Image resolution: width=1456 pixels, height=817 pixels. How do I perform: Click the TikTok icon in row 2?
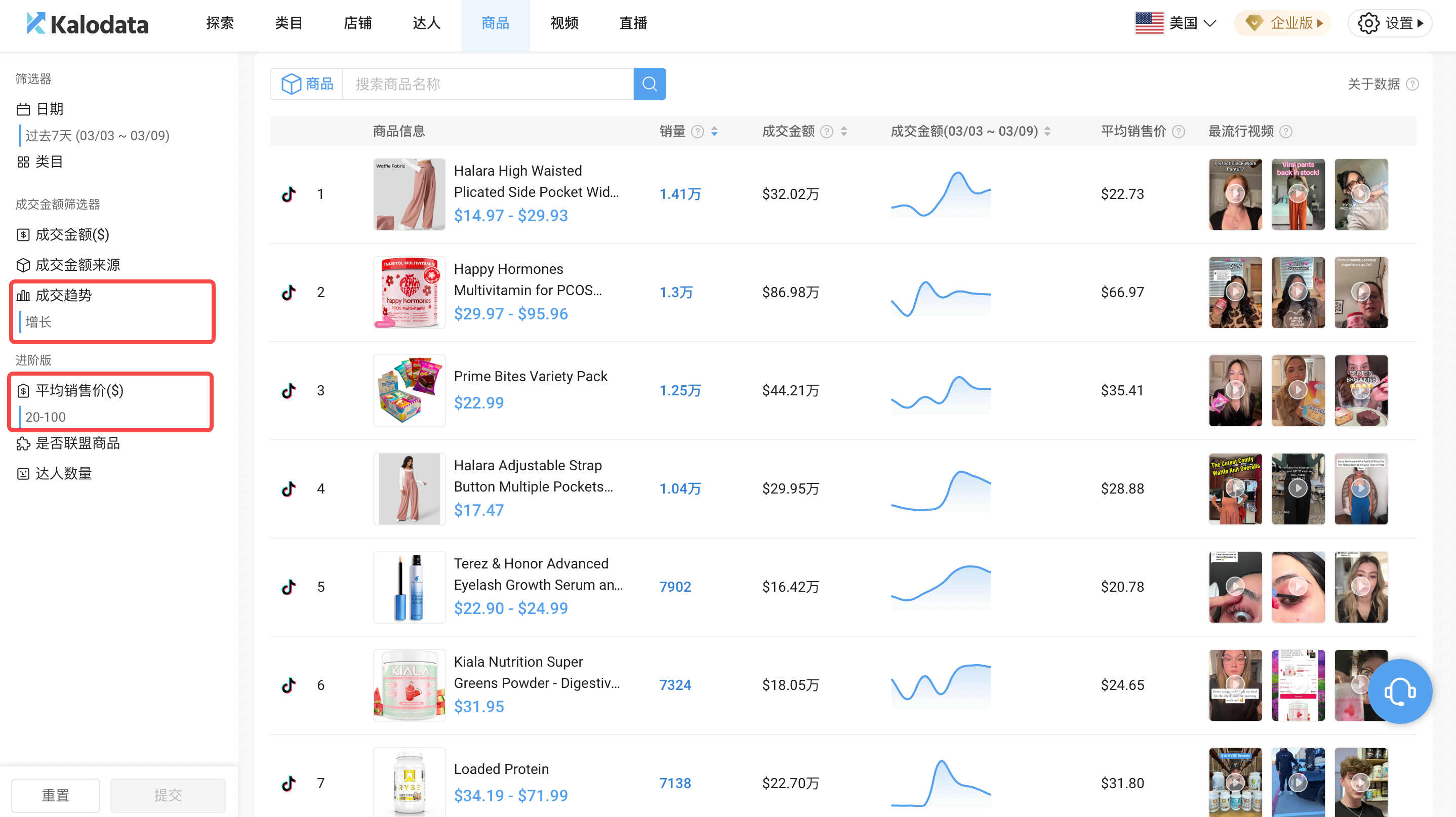(x=289, y=293)
